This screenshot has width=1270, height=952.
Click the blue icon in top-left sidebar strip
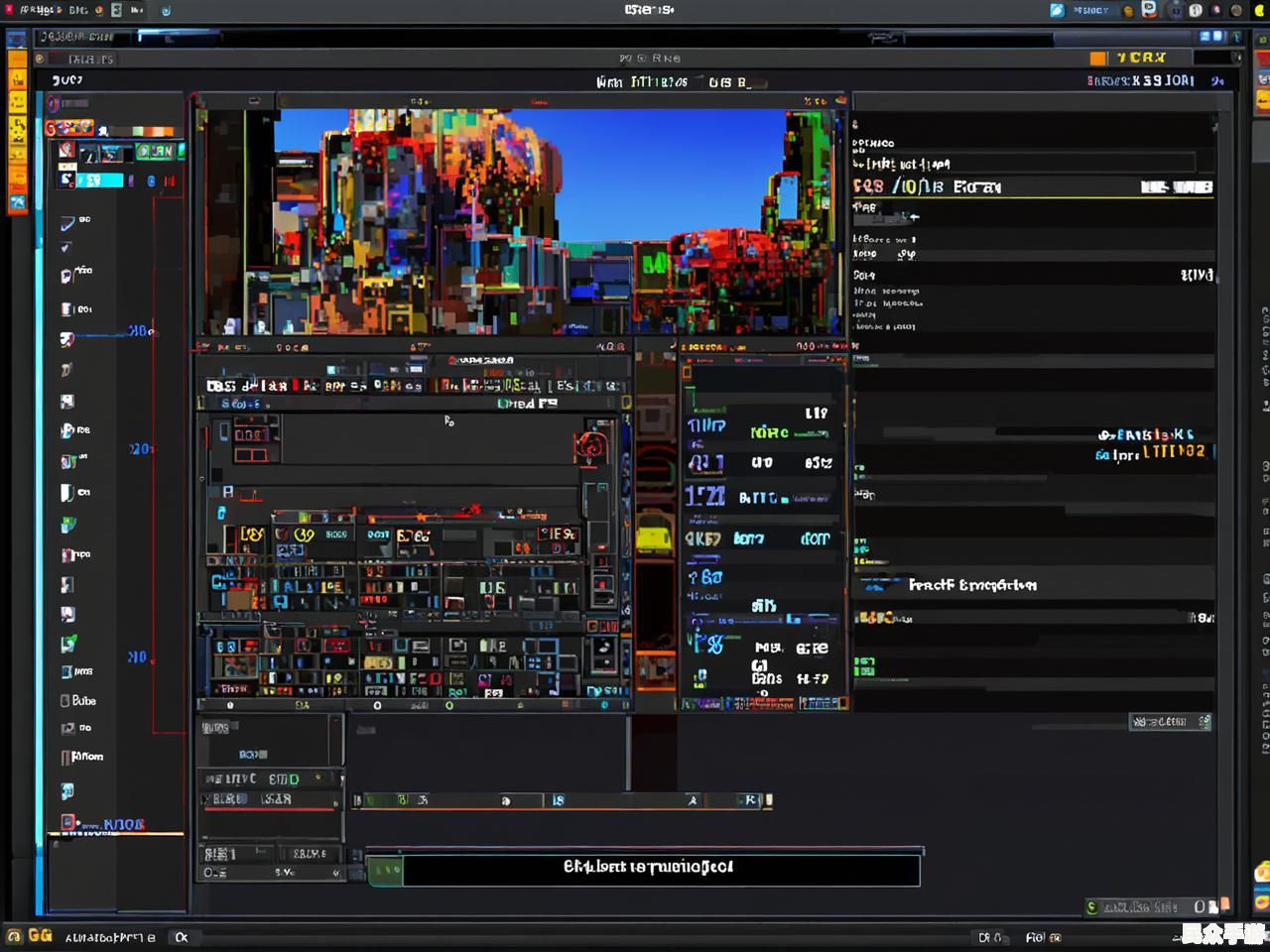click(x=17, y=40)
